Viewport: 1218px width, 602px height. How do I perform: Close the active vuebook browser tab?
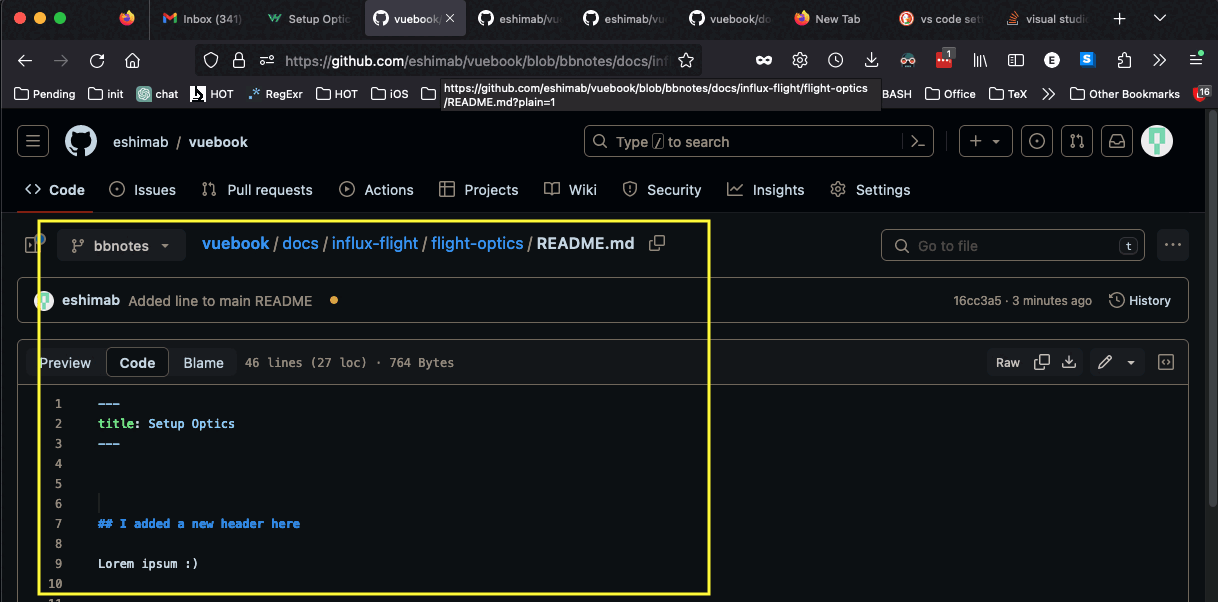[x=450, y=18]
